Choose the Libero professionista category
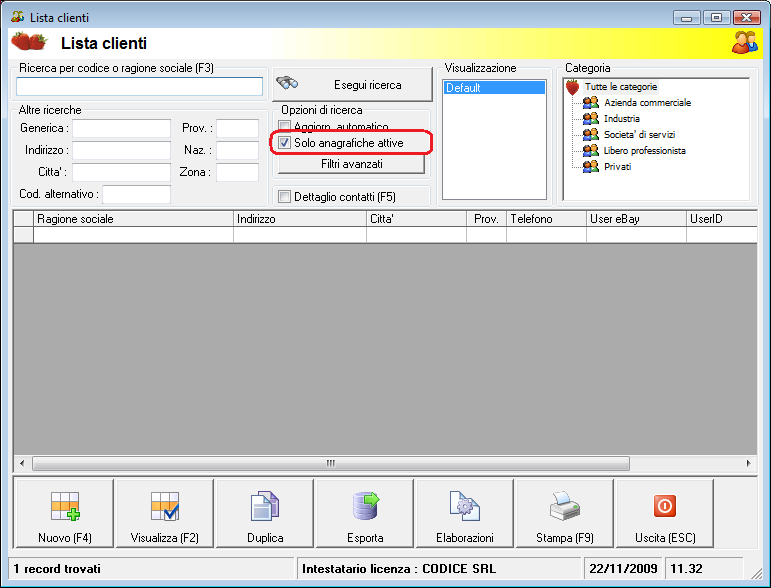The width and height of the screenshot is (771, 588). tap(644, 151)
